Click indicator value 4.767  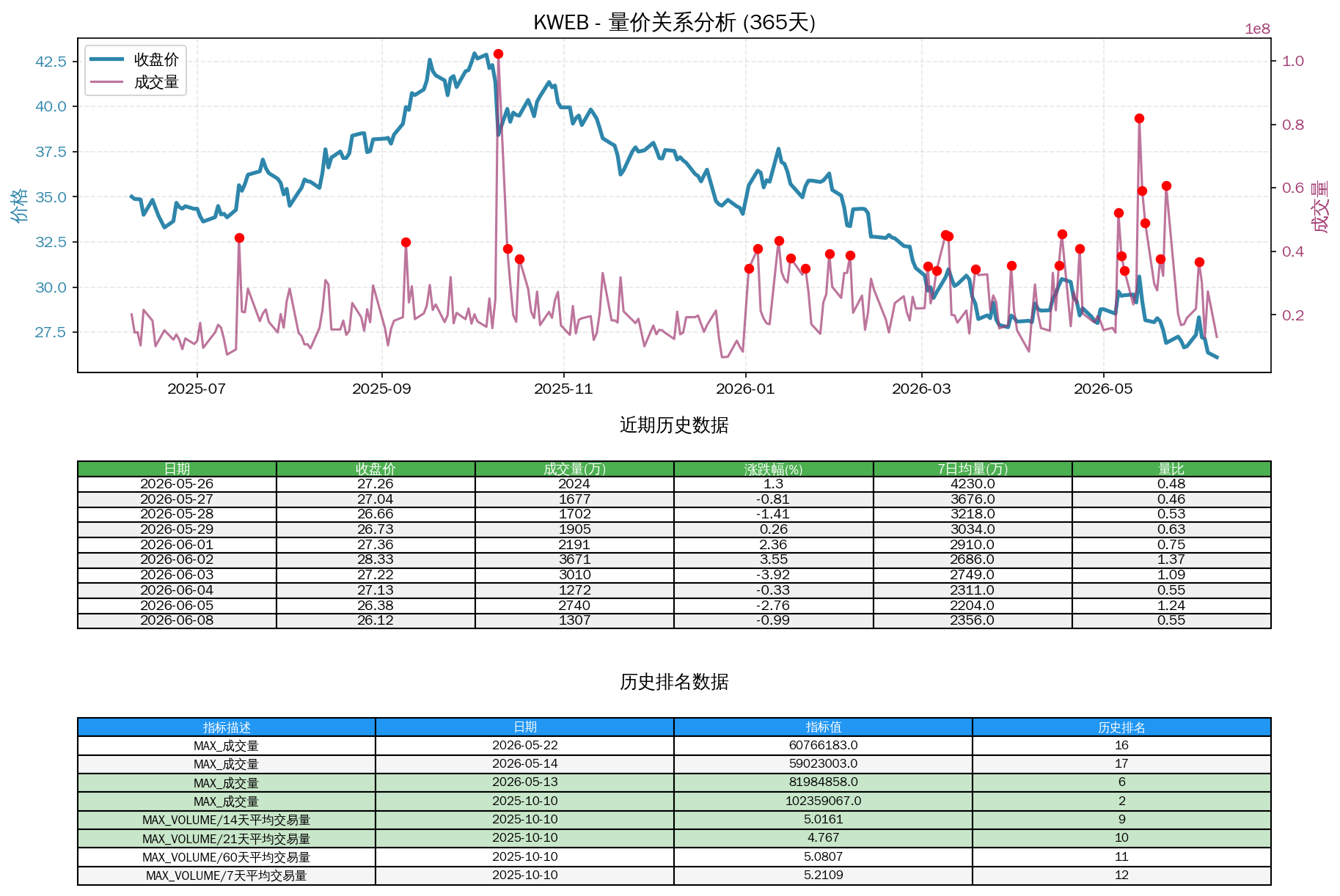[824, 838]
